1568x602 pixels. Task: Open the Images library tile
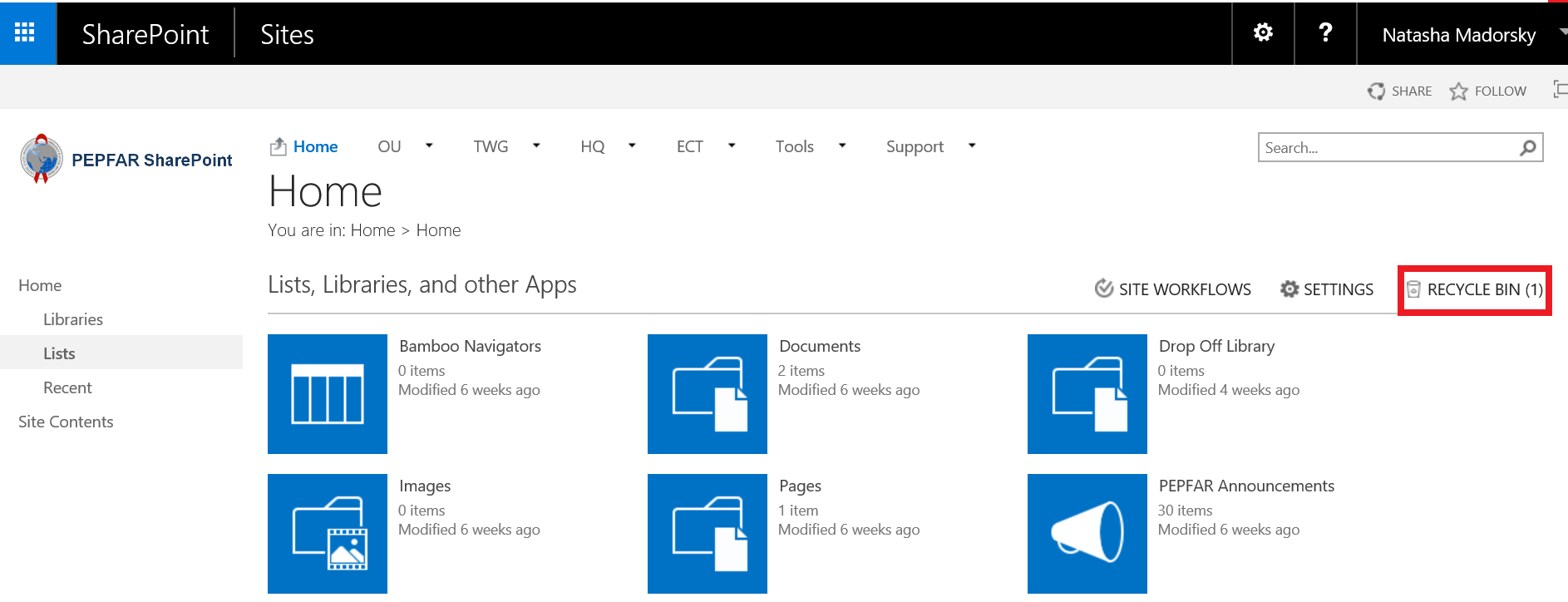point(328,534)
